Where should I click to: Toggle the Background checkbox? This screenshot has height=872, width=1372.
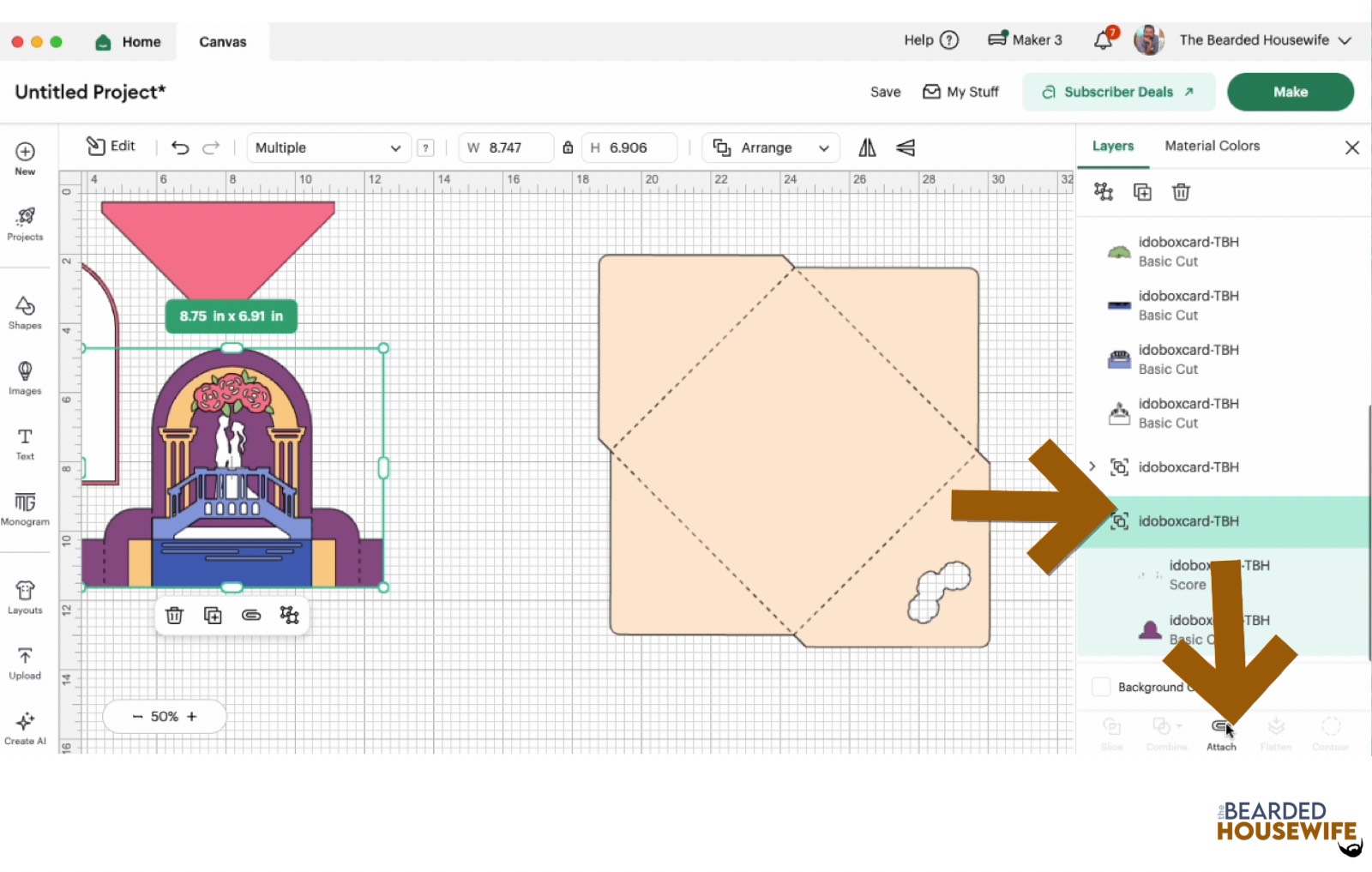pos(1101,687)
